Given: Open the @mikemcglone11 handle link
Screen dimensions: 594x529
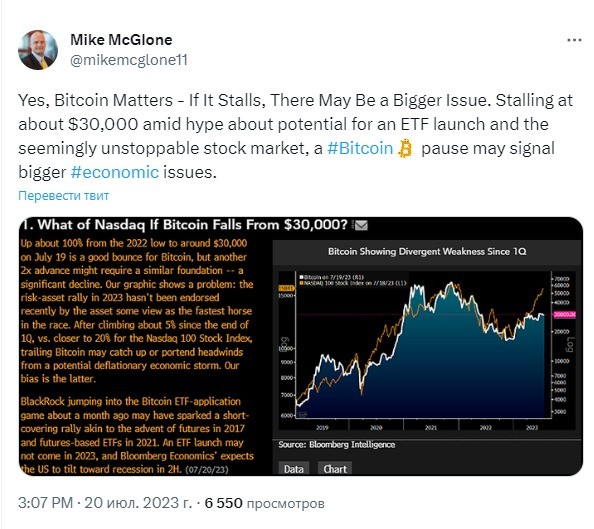Looking at the screenshot, I should click(x=129, y=60).
